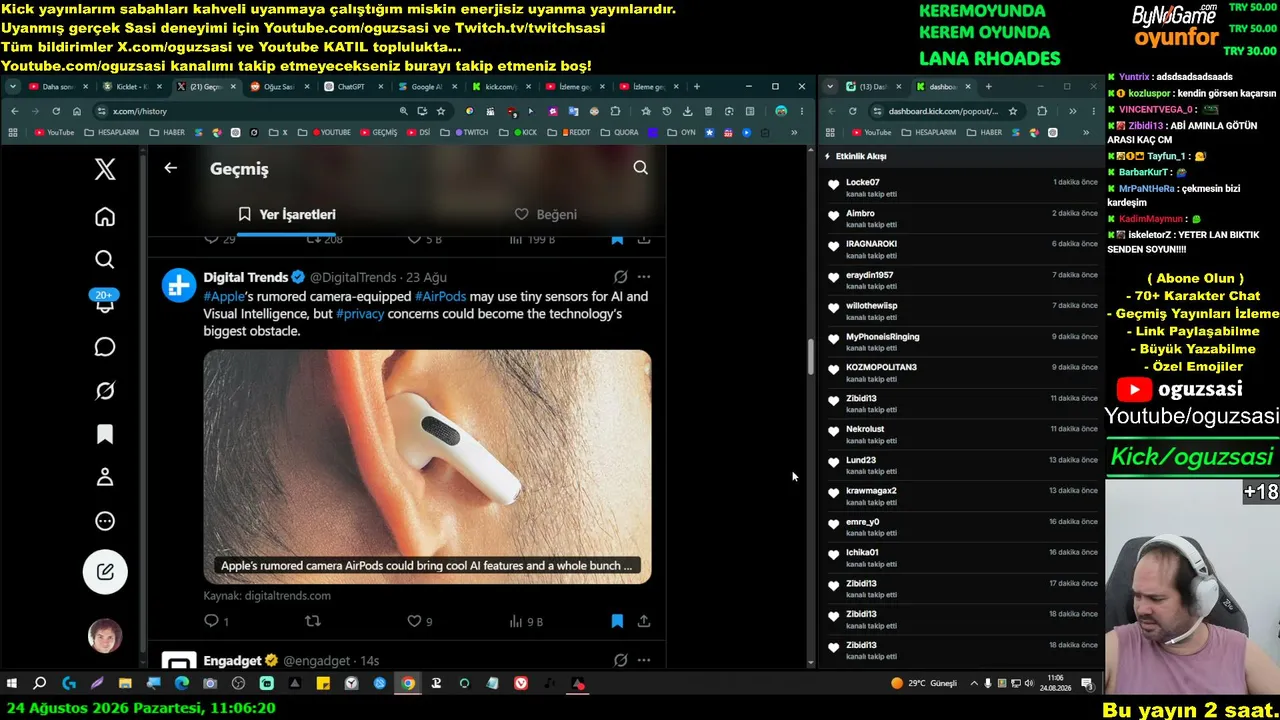Open the Engadget account name

(233, 661)
